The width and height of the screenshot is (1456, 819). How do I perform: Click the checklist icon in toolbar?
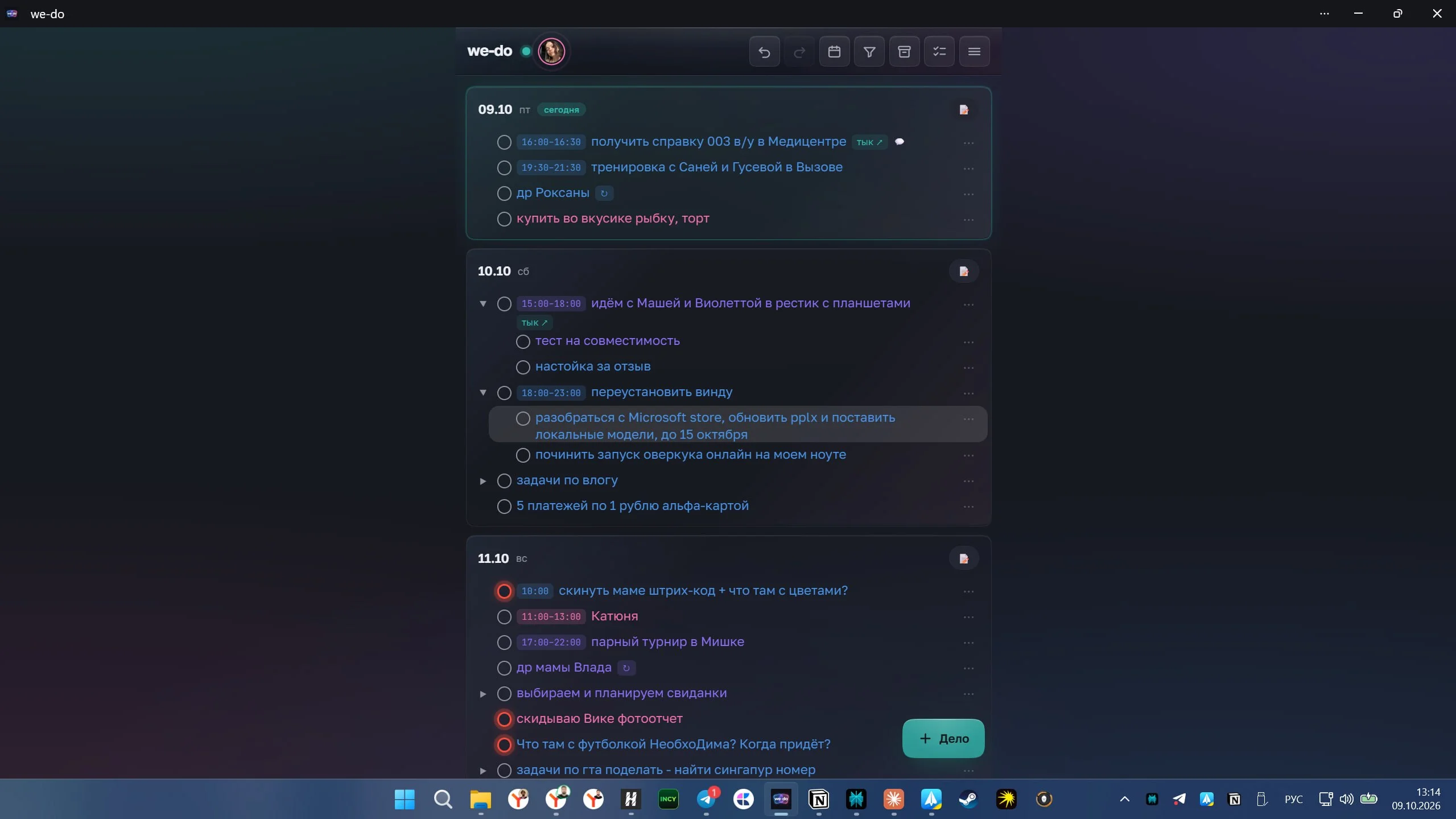point(939,52)
